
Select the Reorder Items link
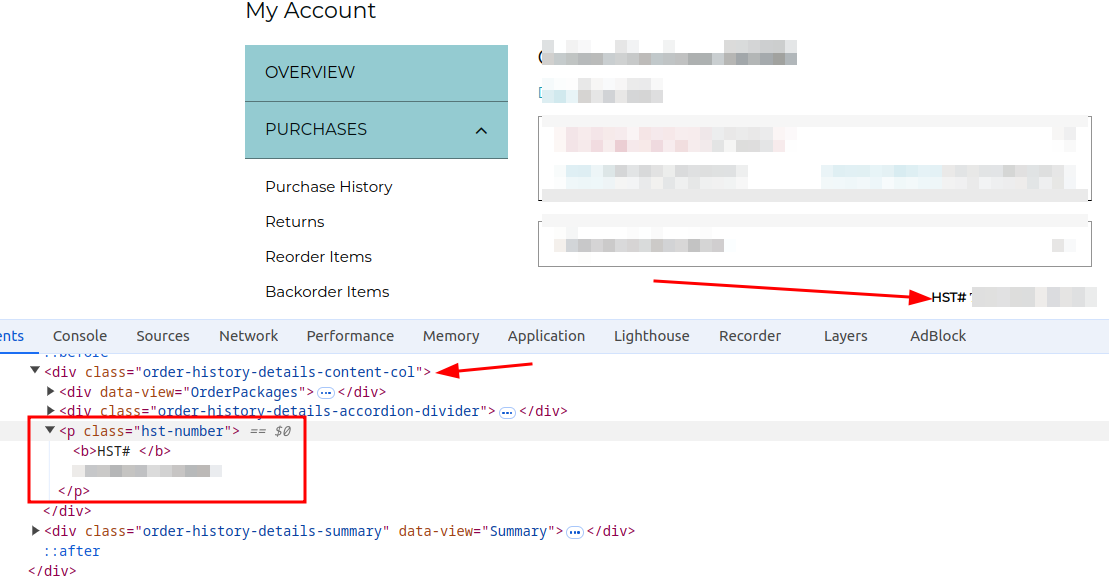click(x=318, y=257)
